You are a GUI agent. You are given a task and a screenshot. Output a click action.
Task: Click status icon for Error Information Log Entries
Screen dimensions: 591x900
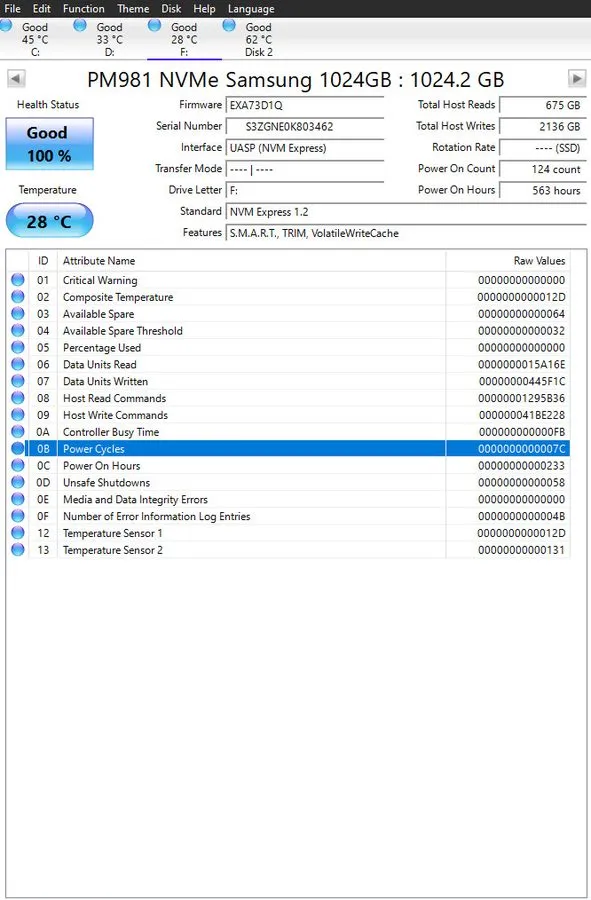[x=18, y=515]
